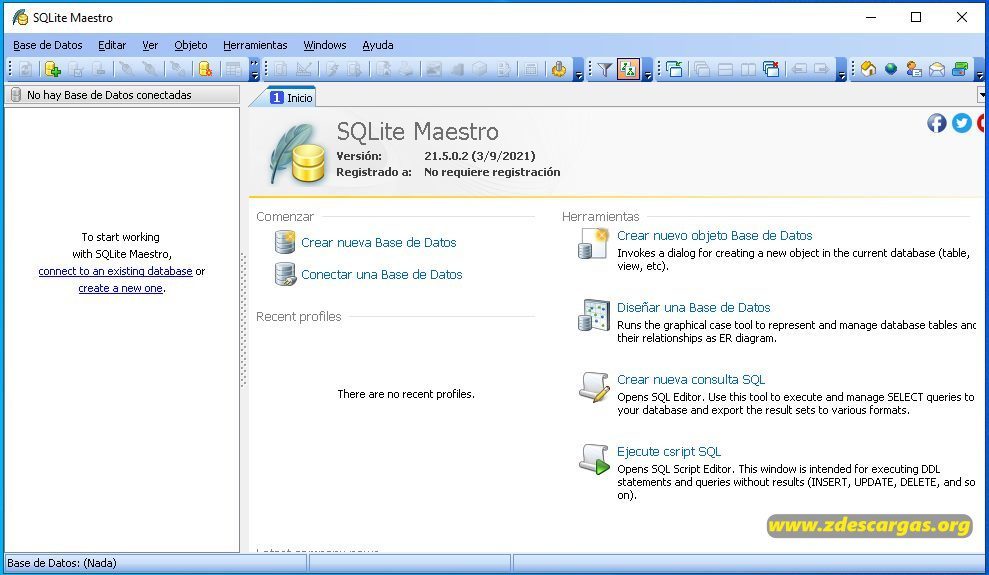The width and height of the screenshot is (989, 575).
Task: Click the Diseñar una Base de Datos icon
Action: pyautogui.click(x=594, y=315)
